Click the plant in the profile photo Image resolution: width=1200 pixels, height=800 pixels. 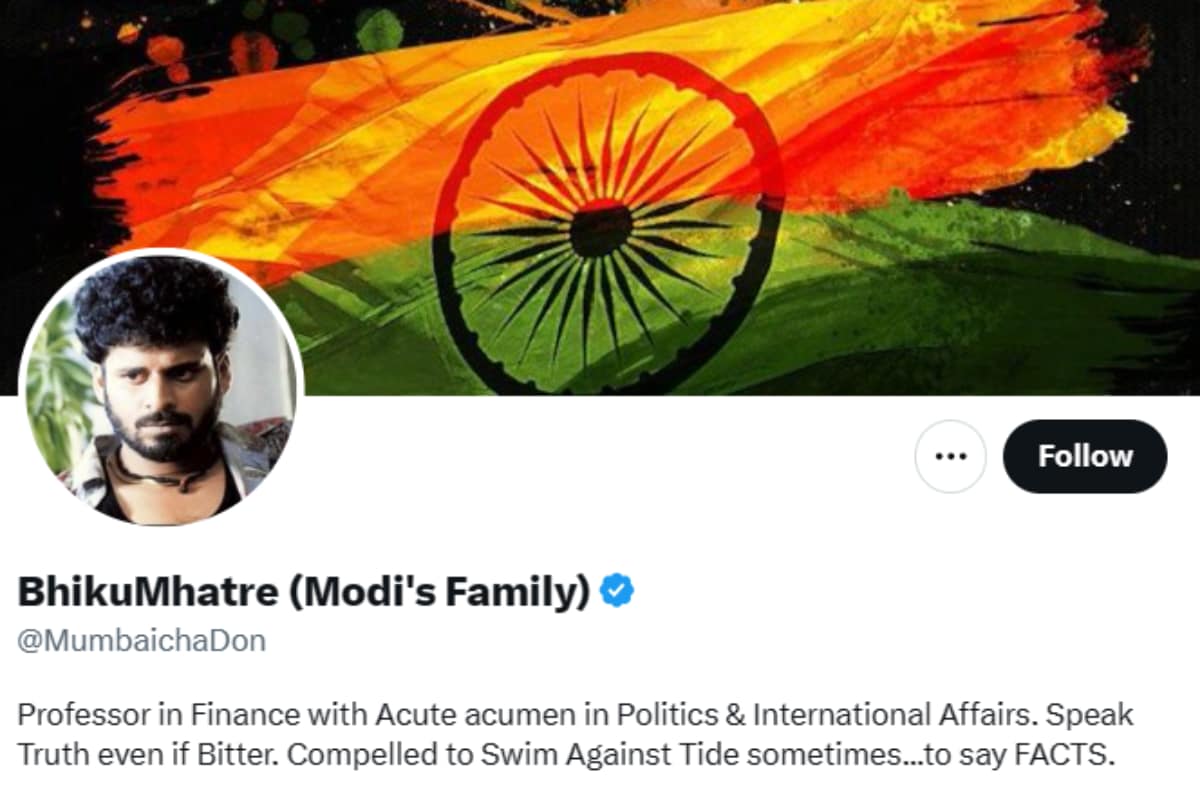point(55,390)
